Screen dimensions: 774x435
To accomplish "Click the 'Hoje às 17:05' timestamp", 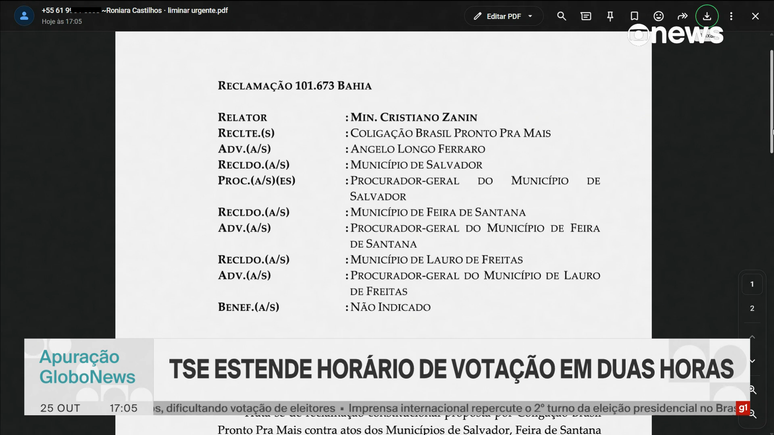I will [x=62, y=22].
